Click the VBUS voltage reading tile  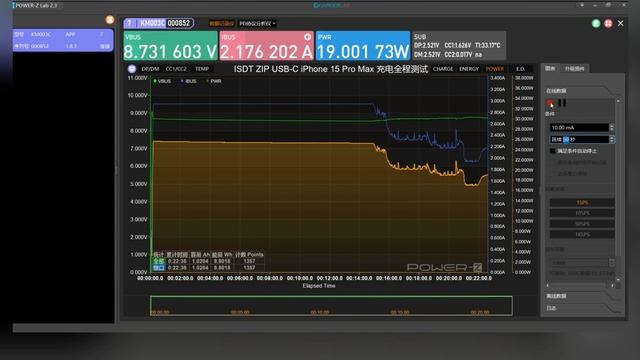tap(170, 46)
